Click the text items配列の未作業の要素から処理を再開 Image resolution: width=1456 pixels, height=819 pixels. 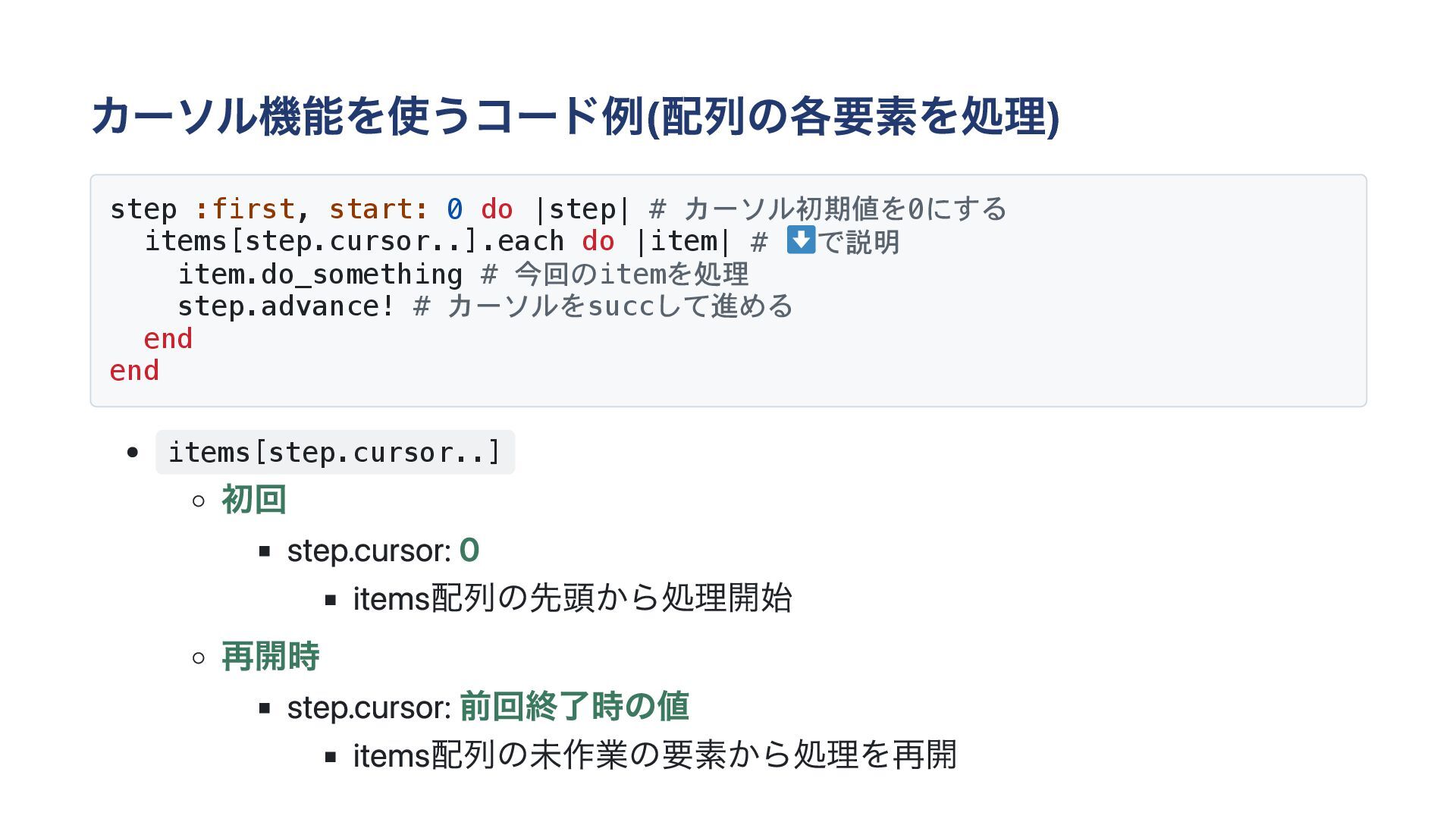click(654, 756)
